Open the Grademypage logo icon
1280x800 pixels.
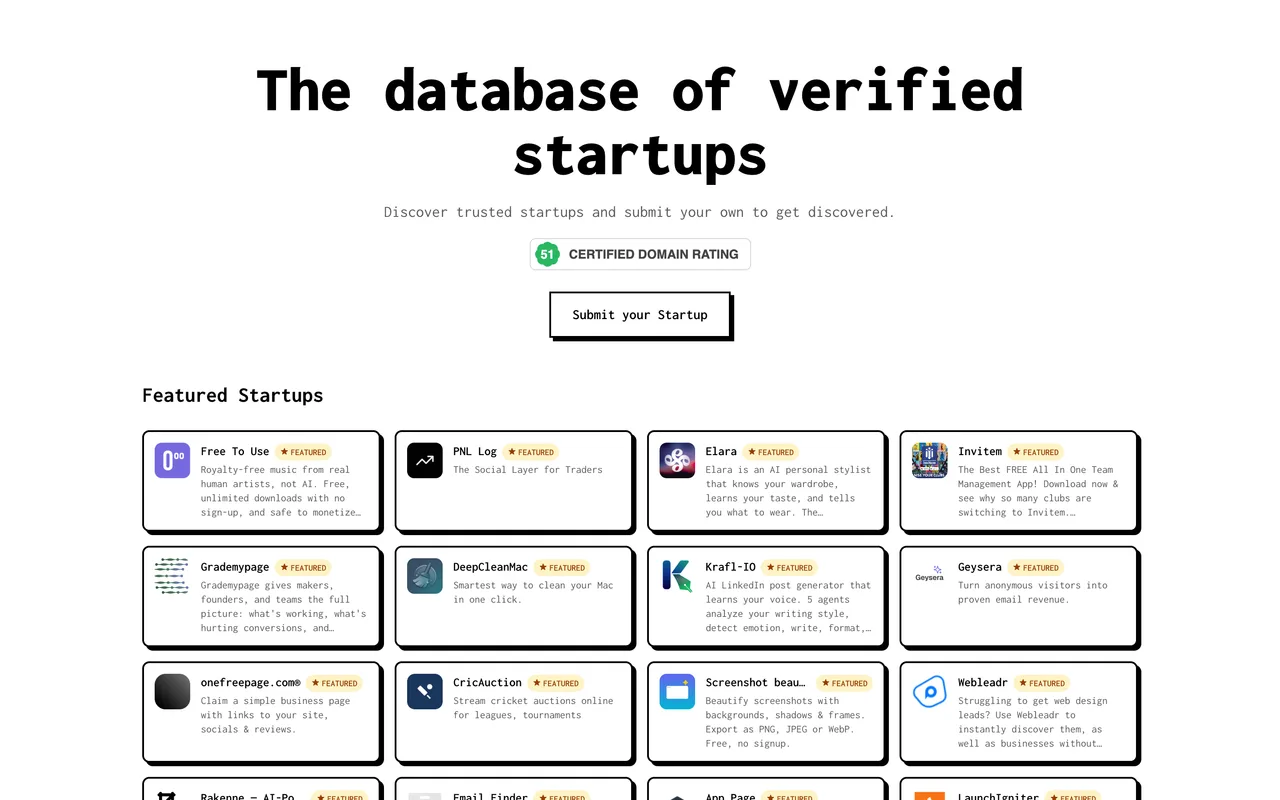pyautogui.click(x=172, y=576)
